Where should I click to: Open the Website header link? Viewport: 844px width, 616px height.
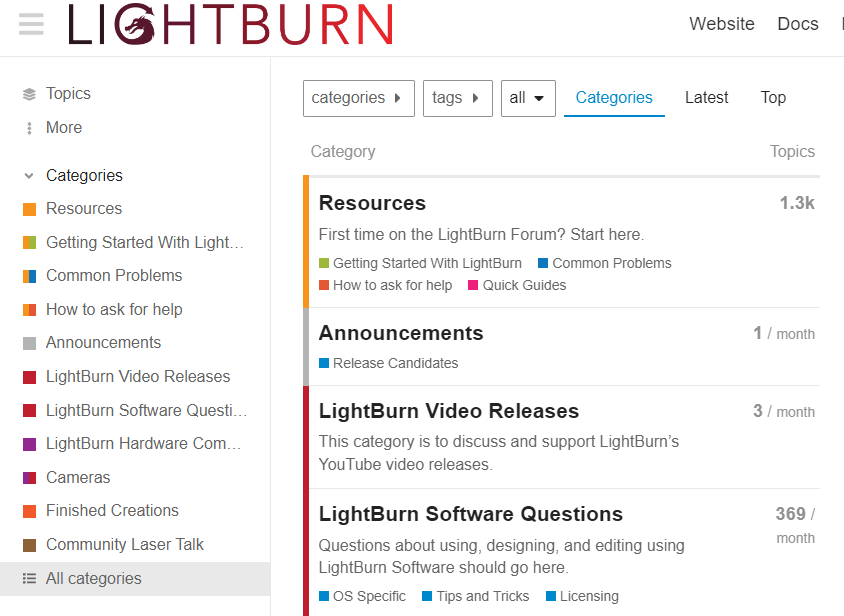(722, 24)
